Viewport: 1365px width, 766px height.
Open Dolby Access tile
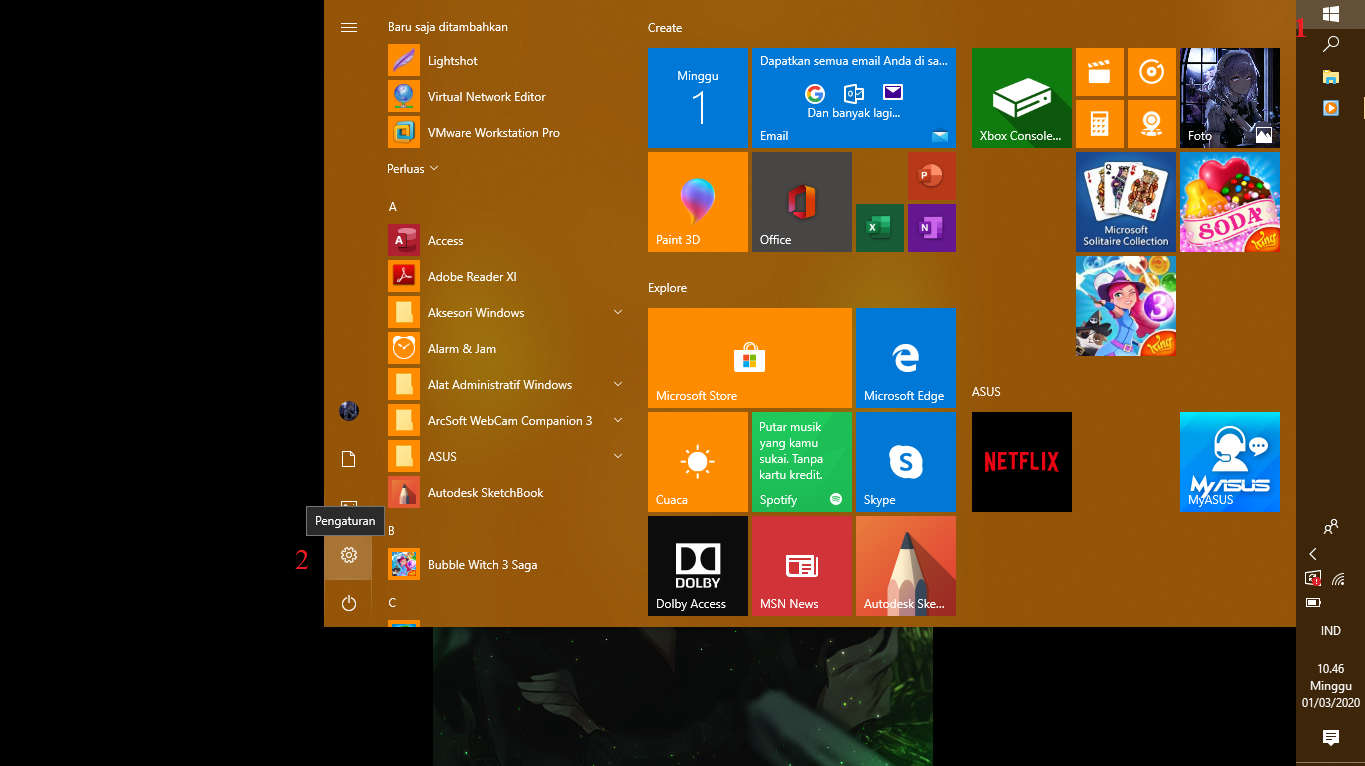point(698,566)
